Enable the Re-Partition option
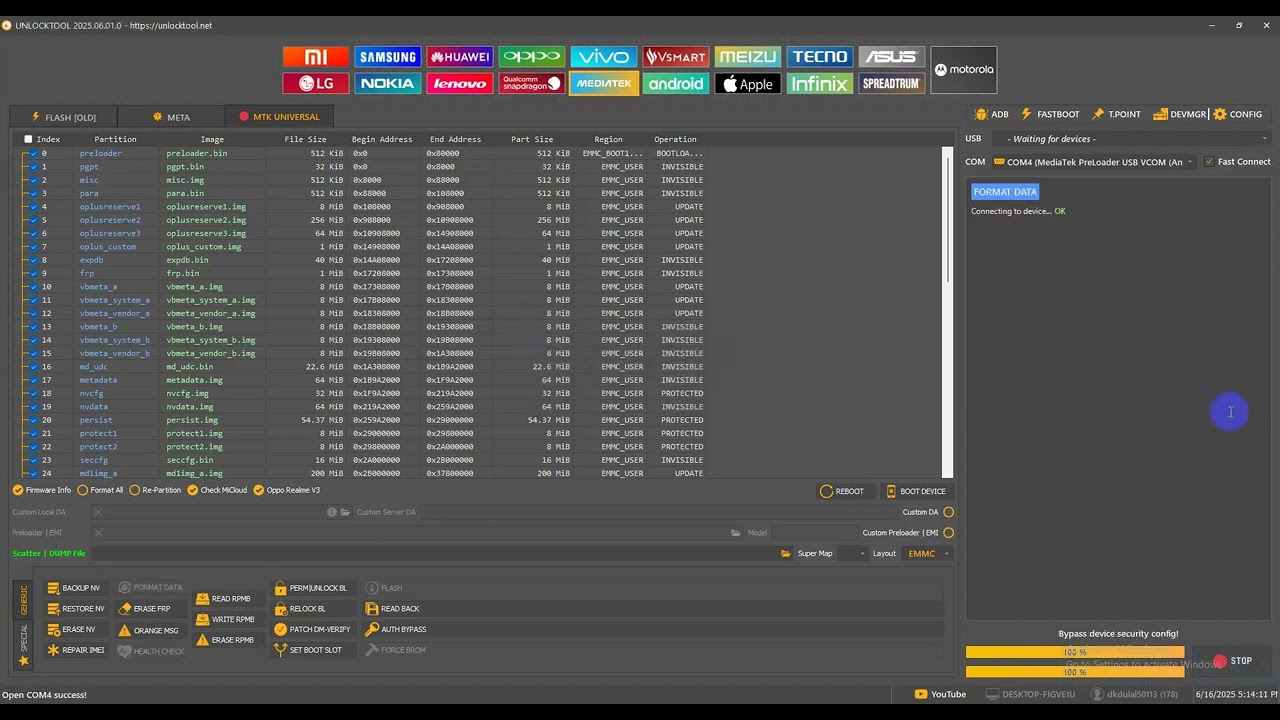 [155, 490]
